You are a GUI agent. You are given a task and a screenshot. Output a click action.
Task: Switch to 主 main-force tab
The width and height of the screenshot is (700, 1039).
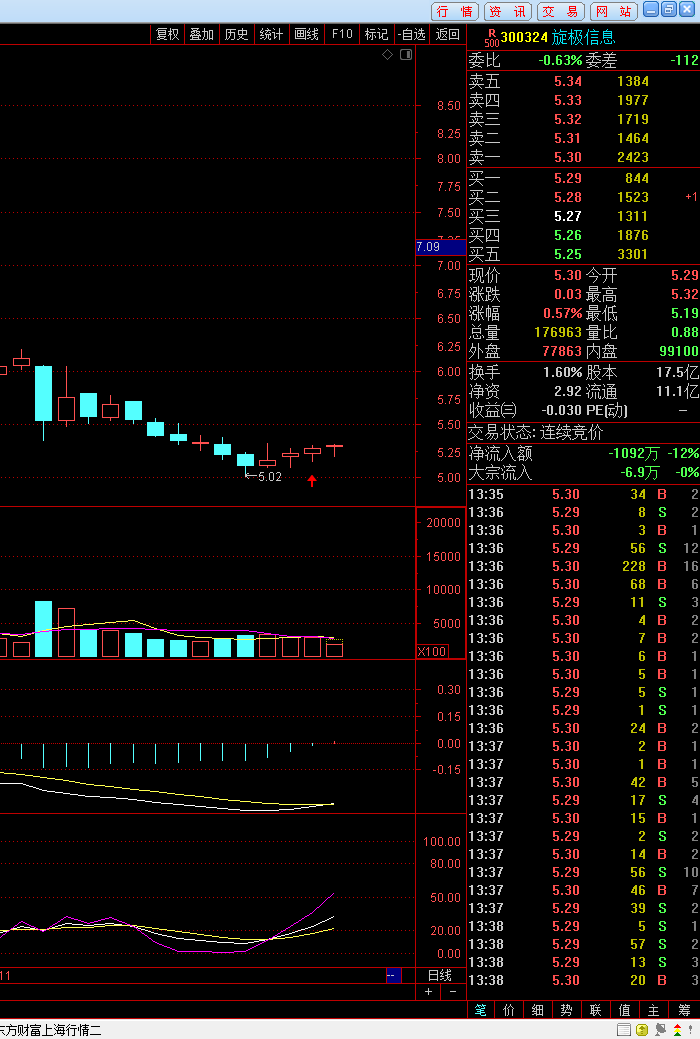654,1010
